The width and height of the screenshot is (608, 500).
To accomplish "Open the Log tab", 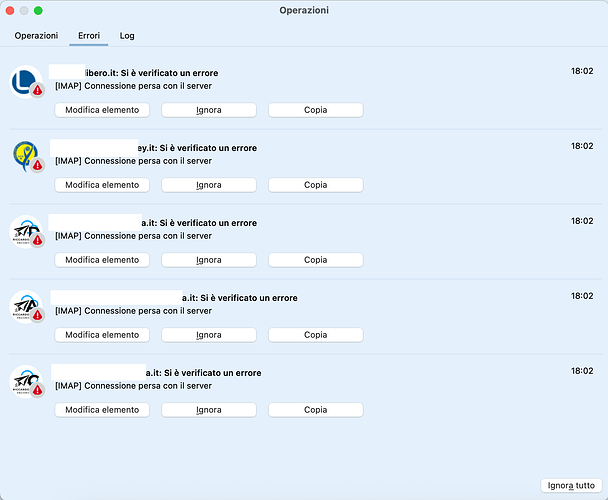I will coord(127,36).
